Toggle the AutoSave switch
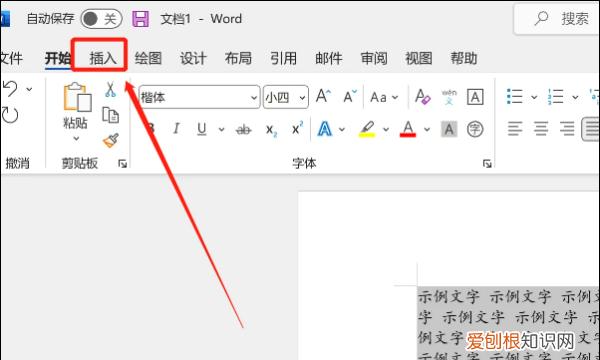Image resolution: width=600 pixels, height=360 pixels. (101, 19)
